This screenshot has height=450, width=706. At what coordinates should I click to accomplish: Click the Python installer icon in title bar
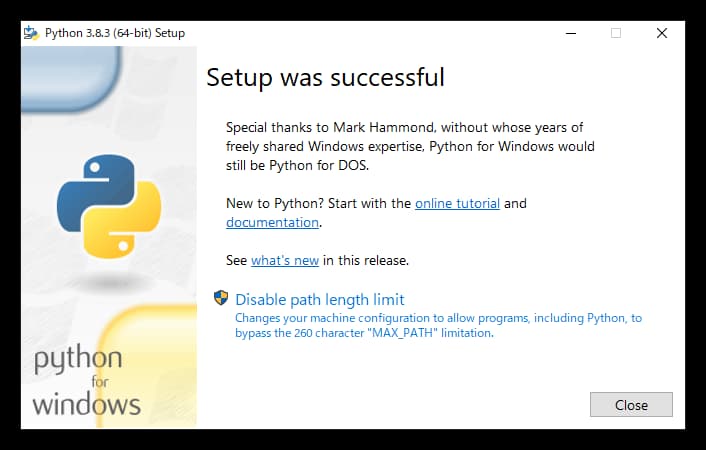coord(31,33)
